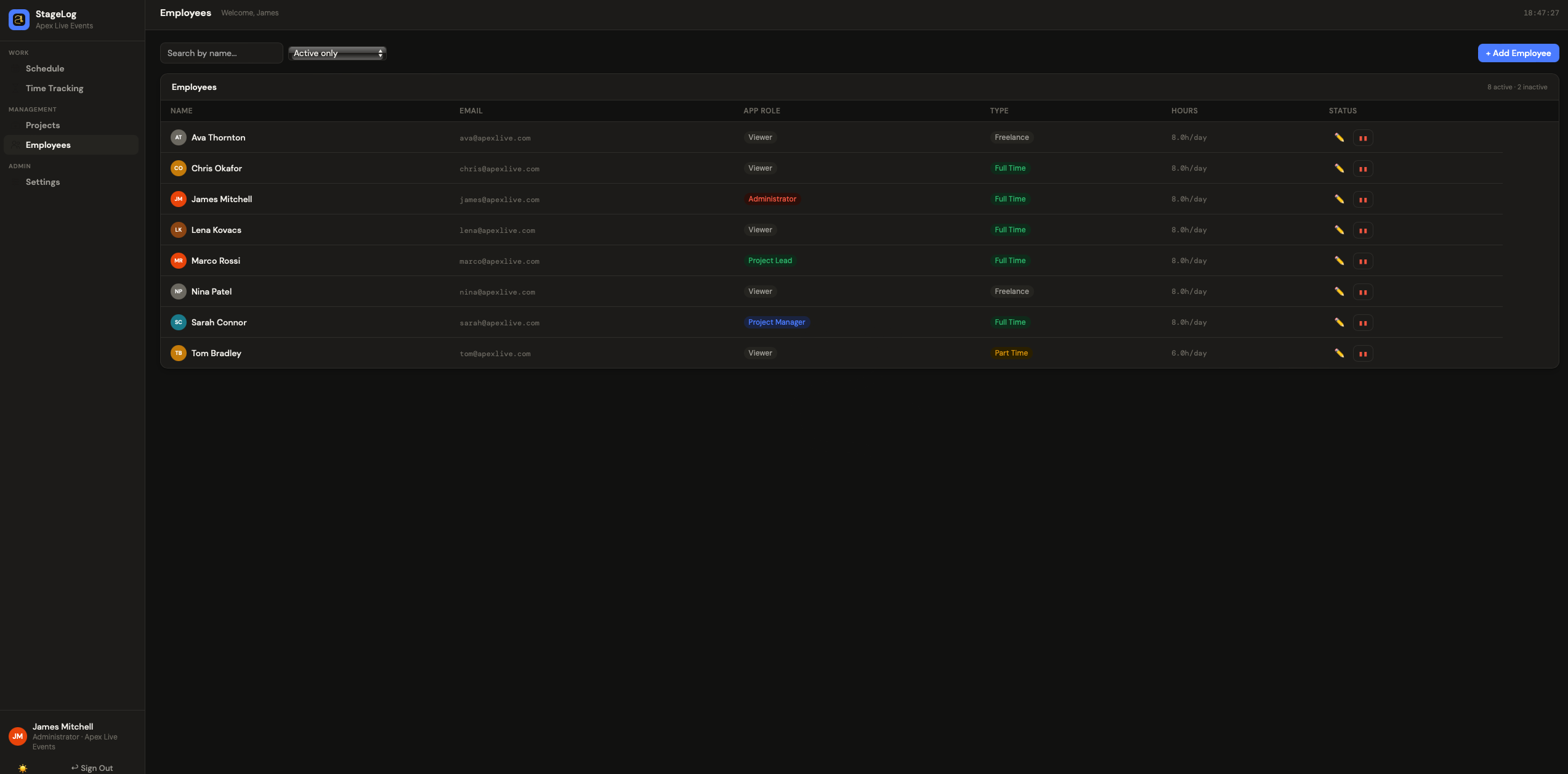The width and height of the screenshot is (1568, 774).
Task: Click the sidebar JM profile avatar
Action: 18,736
